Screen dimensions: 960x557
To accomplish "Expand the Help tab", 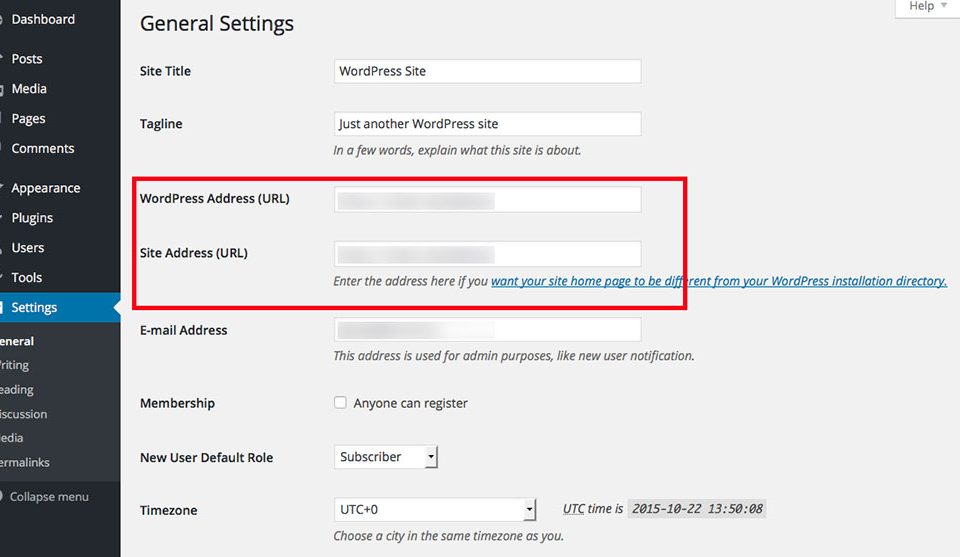I will point(927,7).
